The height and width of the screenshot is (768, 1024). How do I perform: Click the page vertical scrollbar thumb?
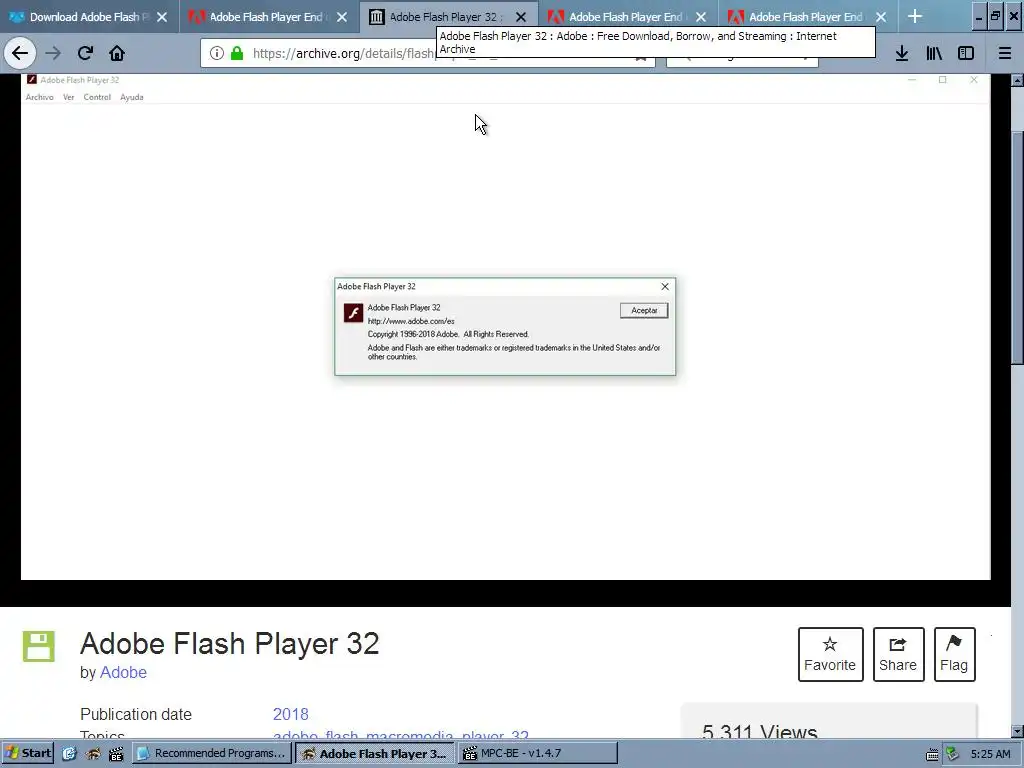[x=1017, y=246]
